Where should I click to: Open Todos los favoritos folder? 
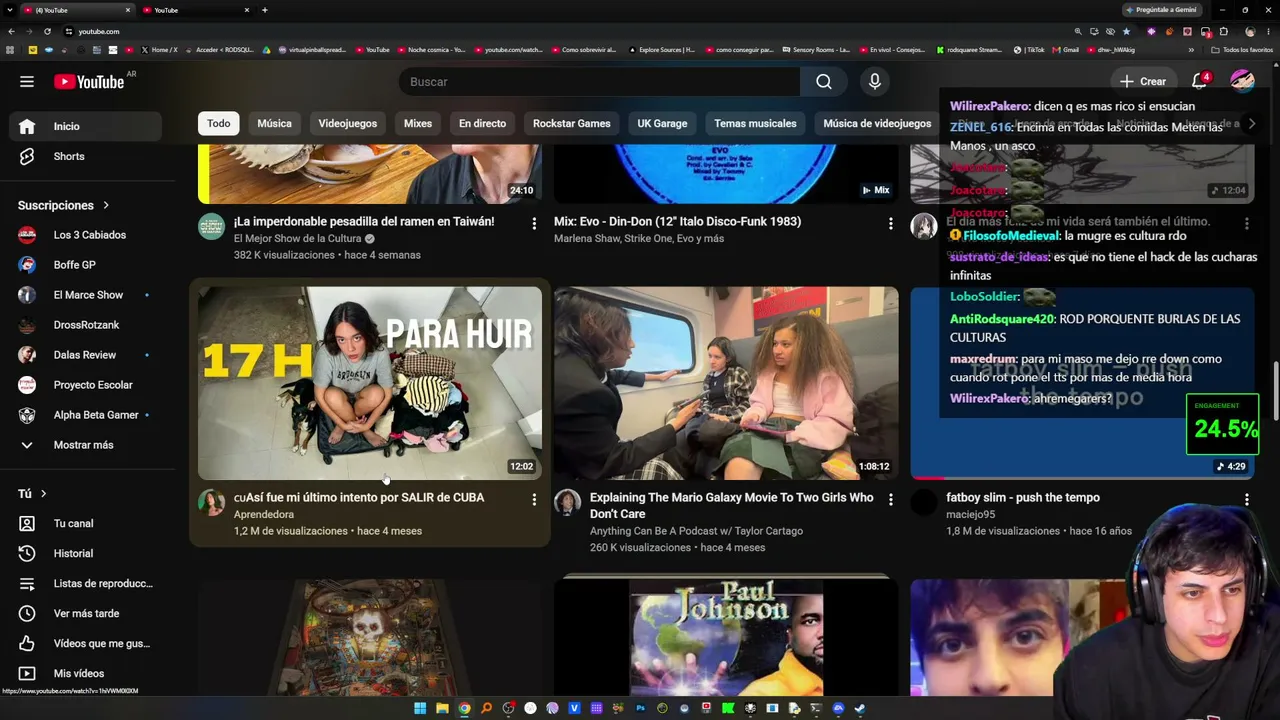coord(1241,49)
